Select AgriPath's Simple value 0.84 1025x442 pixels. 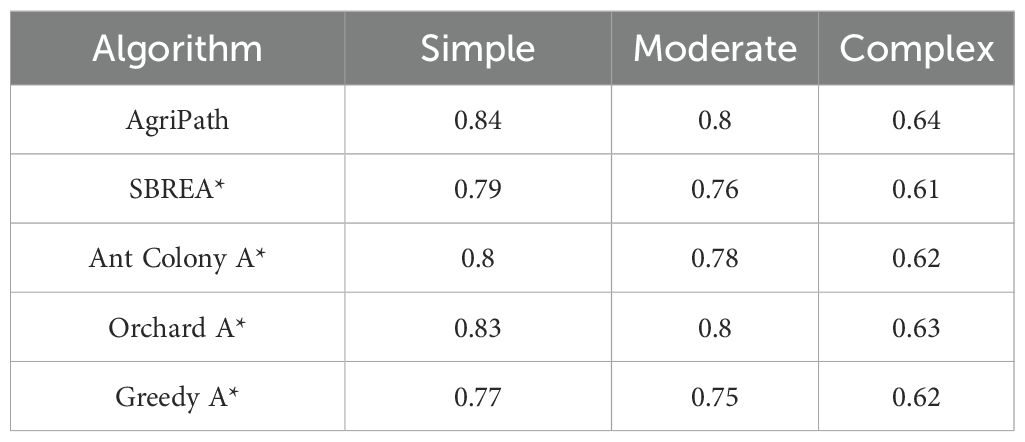click(478, 120)
